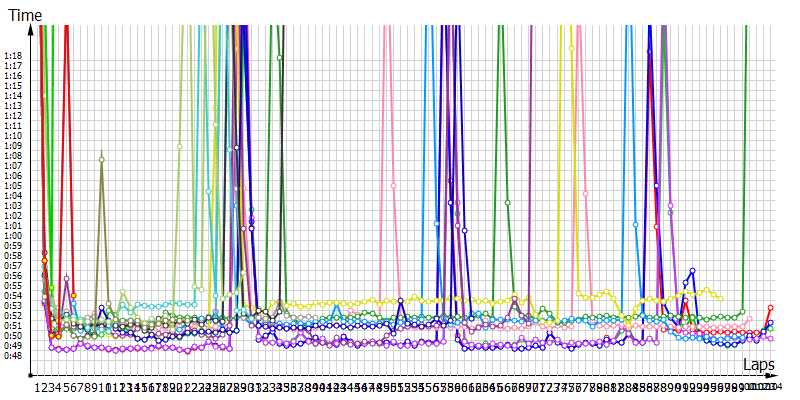Click lap number 1 on the horizontal axis
Screen dimensions: 800x400
click(39, 387)
